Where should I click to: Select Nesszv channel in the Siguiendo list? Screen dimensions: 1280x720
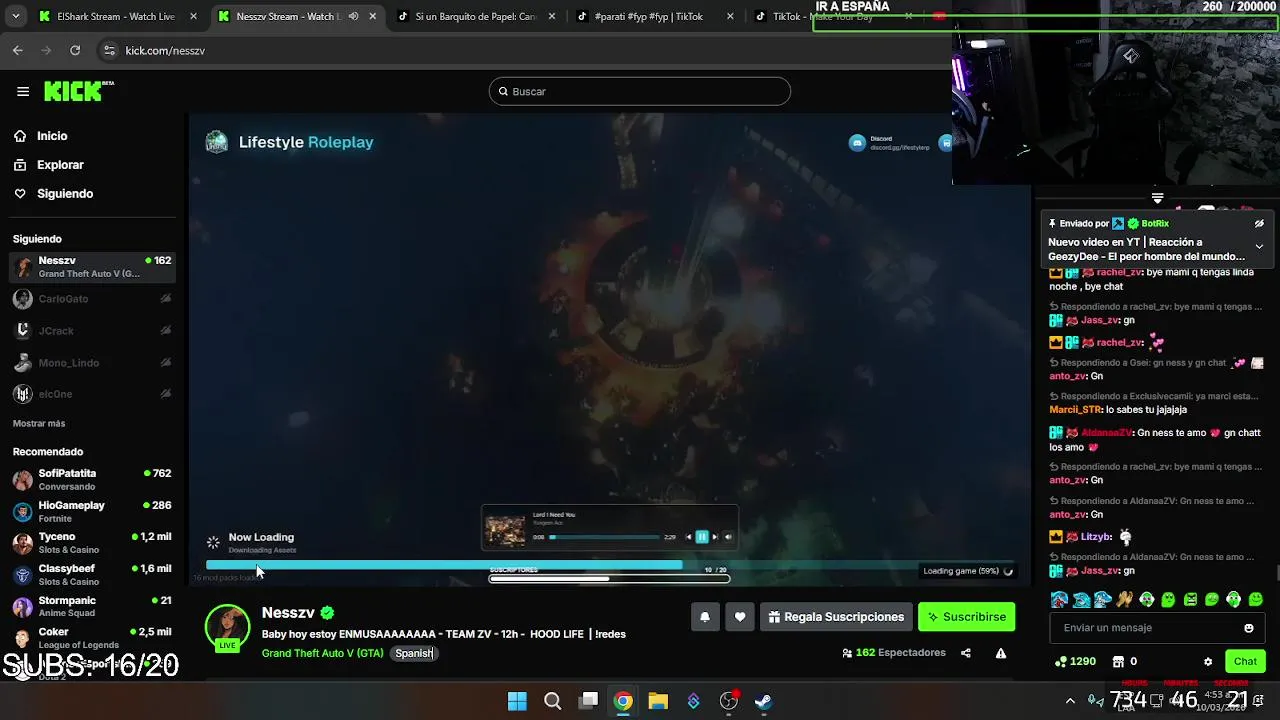[93, 267]
